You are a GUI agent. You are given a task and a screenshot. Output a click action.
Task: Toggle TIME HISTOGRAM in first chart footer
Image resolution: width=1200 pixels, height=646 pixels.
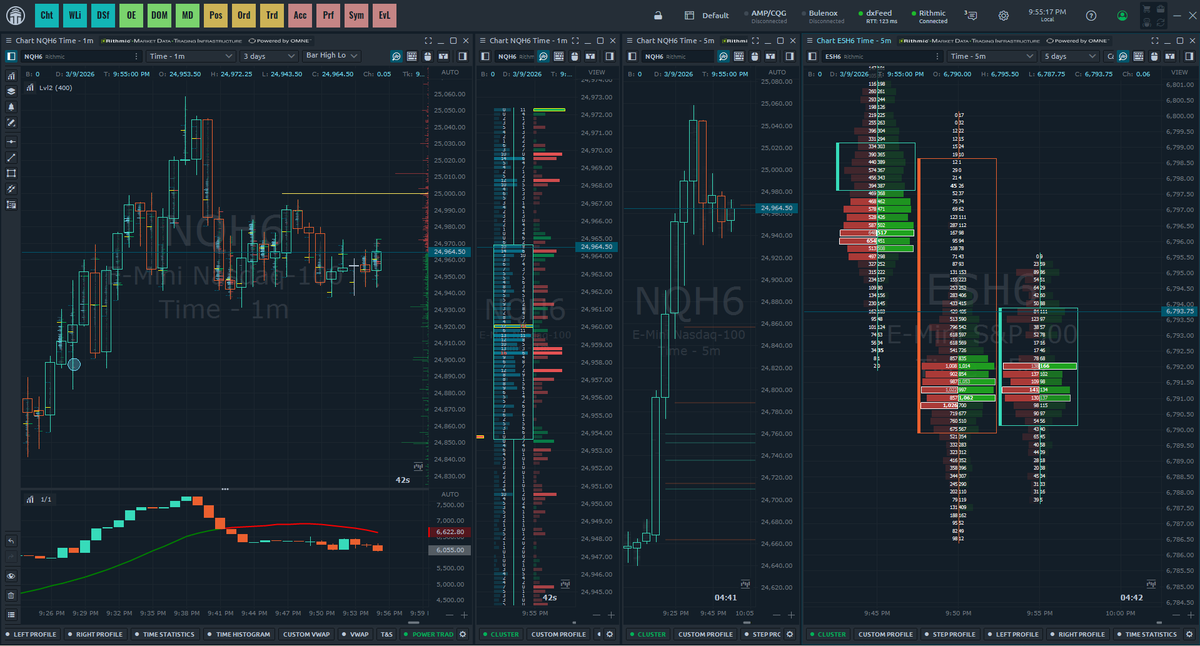coord(239,634)
